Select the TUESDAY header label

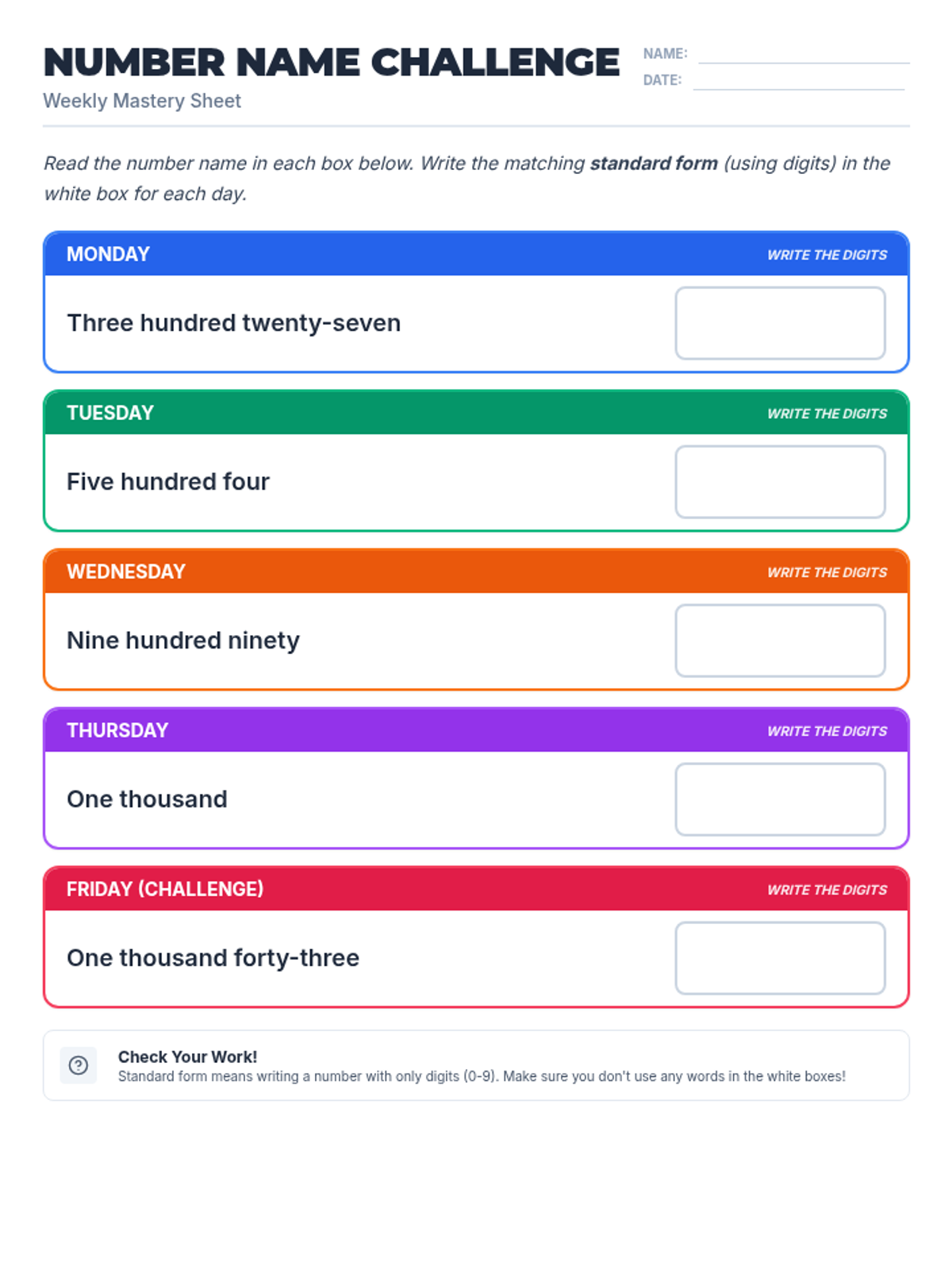coord(110,413)
